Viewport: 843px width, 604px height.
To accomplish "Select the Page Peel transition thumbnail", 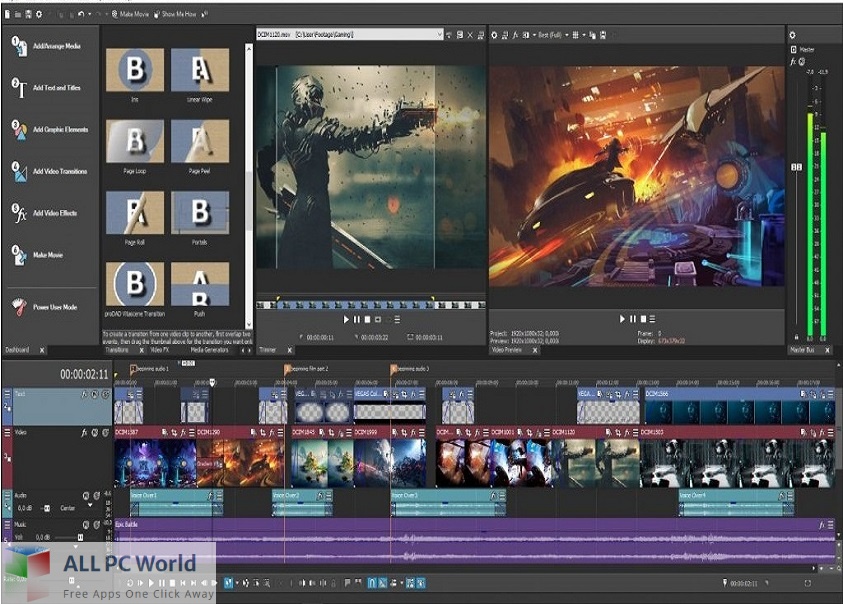I will (x=200, y=141).
